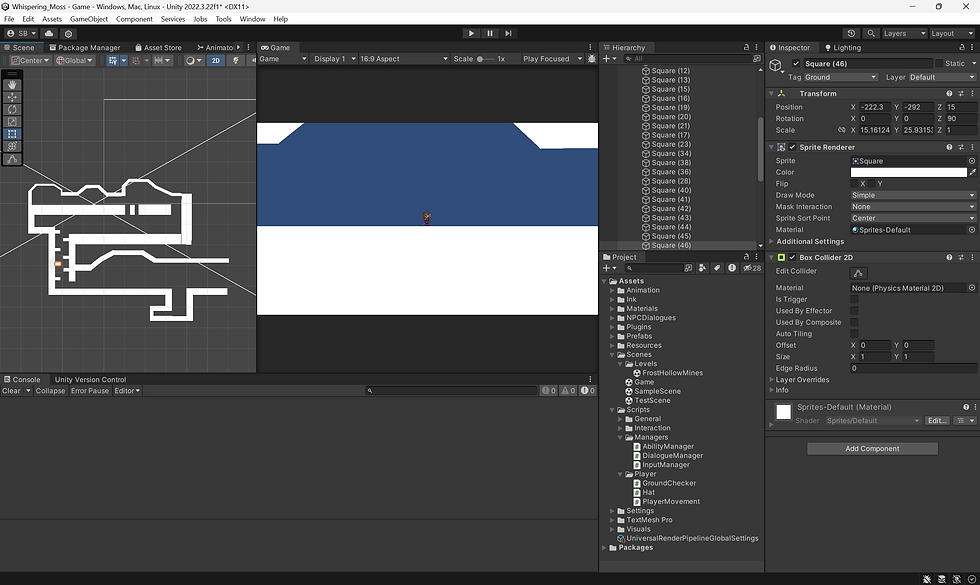980x585 pixels.
Task: Click the Sprite Renderer Color swatch
Action: 909,172
